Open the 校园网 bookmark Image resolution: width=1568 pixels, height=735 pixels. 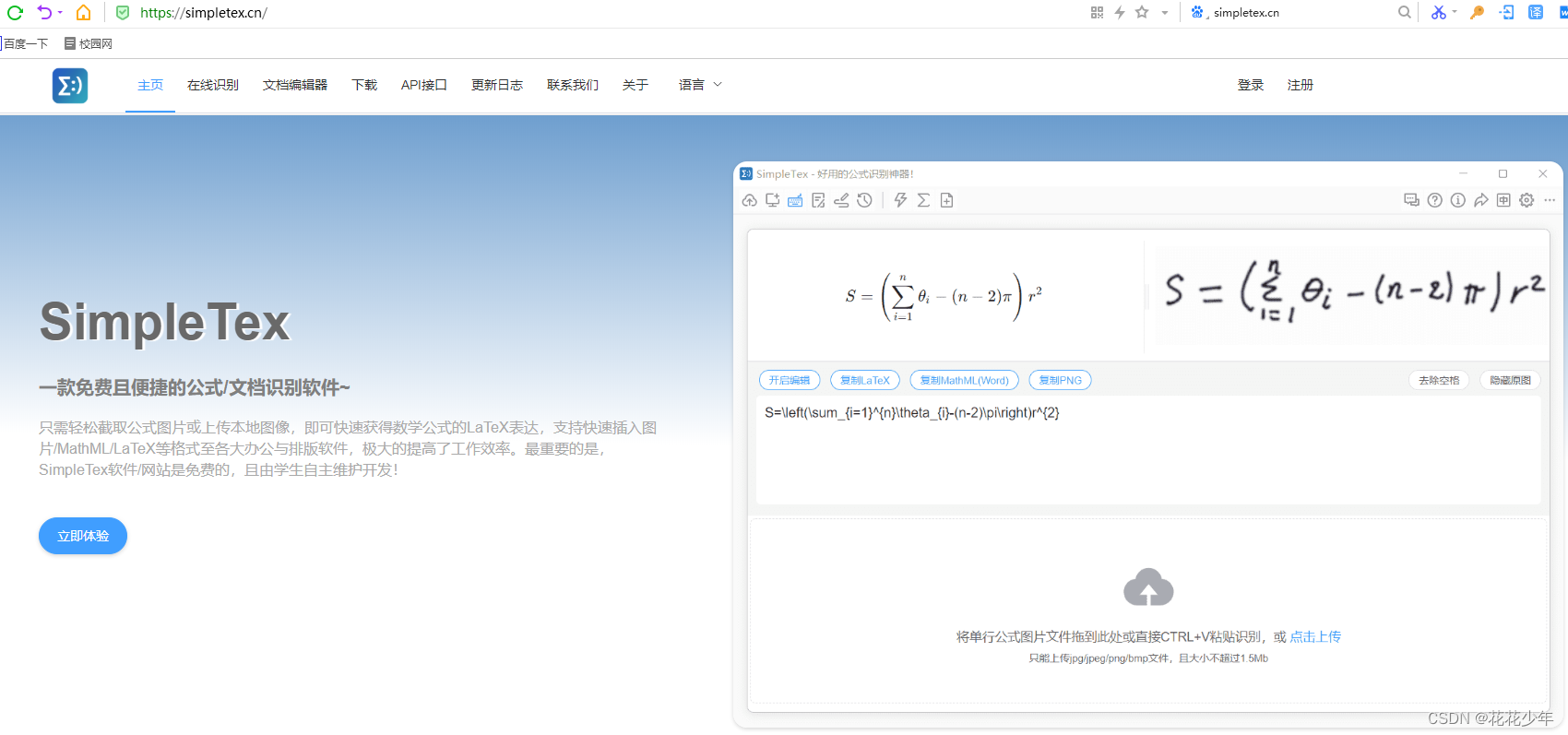[x=89, y=43]
